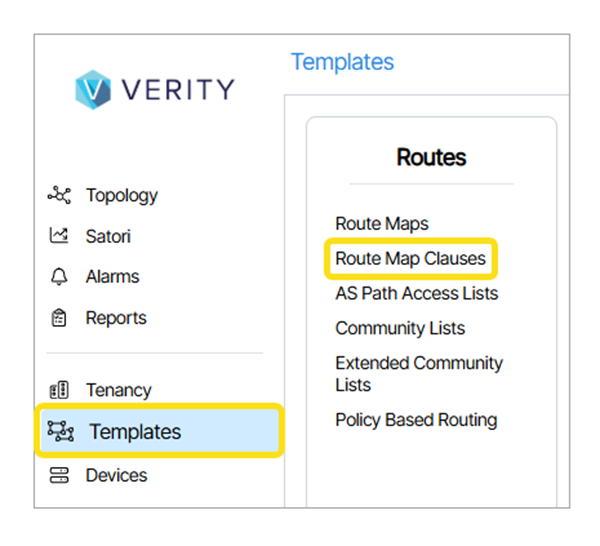Image resolution: width=600 pixels, height=546 pixels.
Task: Click the Tenancy building icon
Action: point(59,390)
